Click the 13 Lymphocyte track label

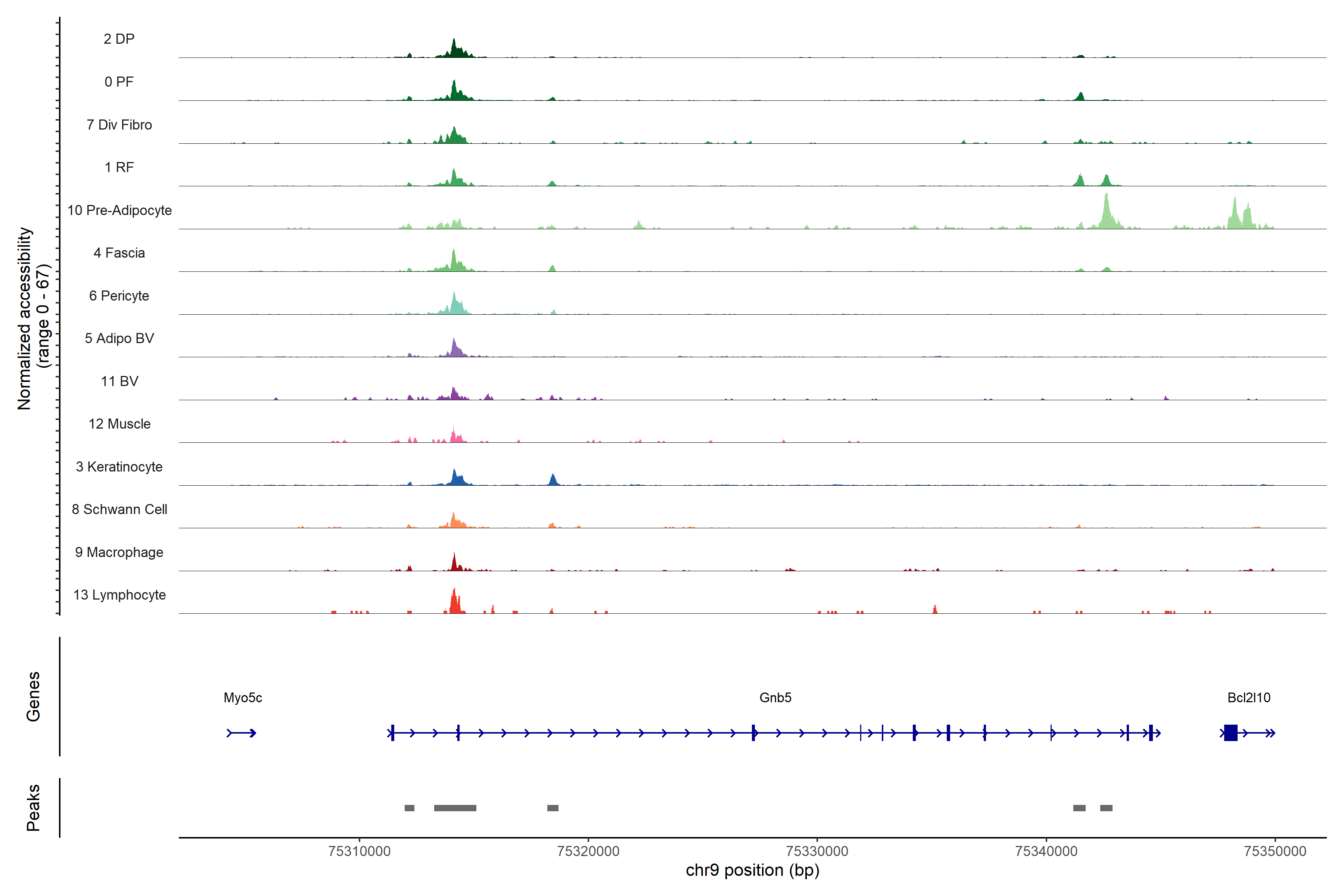point(119,595)
